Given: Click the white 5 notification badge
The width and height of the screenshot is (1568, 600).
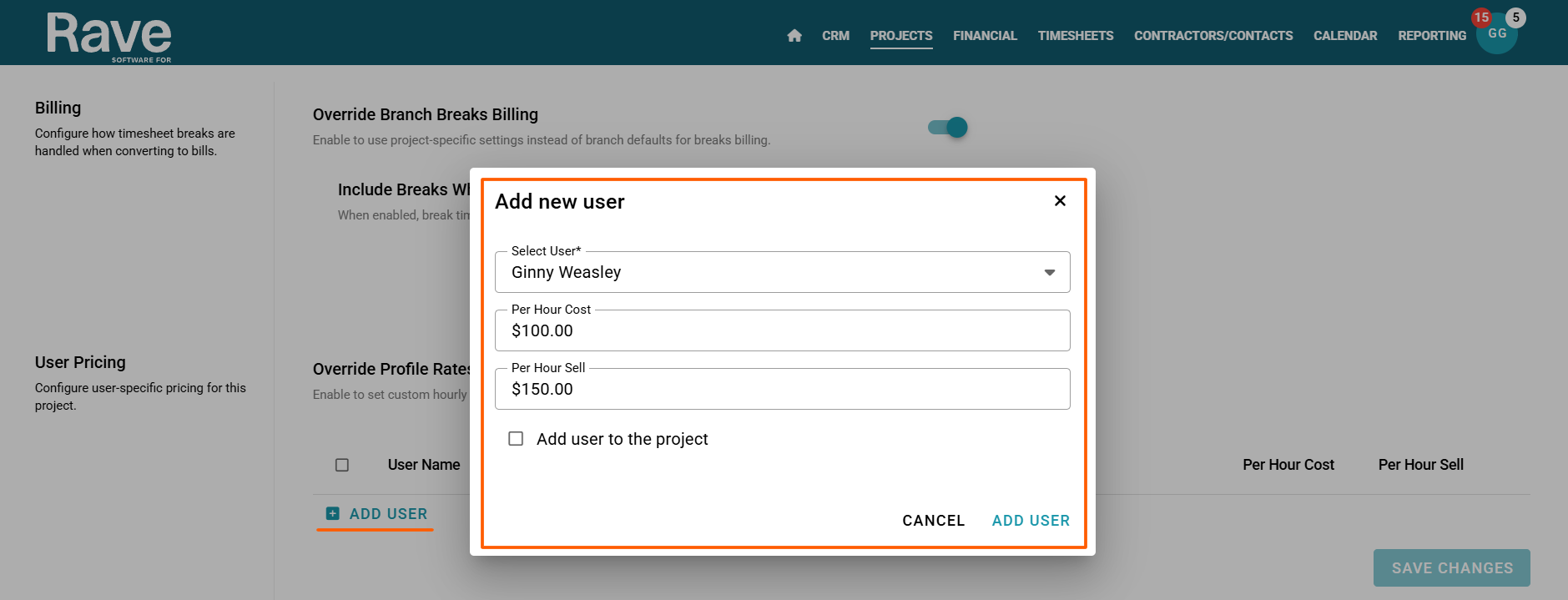Looking at the screenshot, I should point(1516,17).
